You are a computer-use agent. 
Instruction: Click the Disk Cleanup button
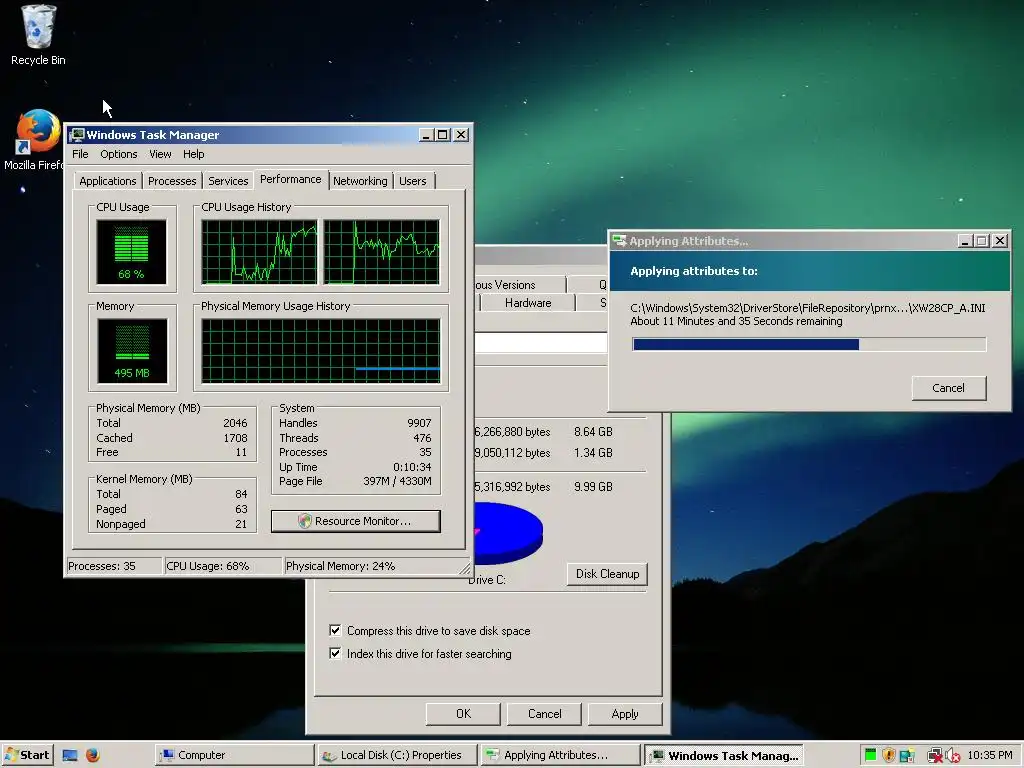click(607, 573)
